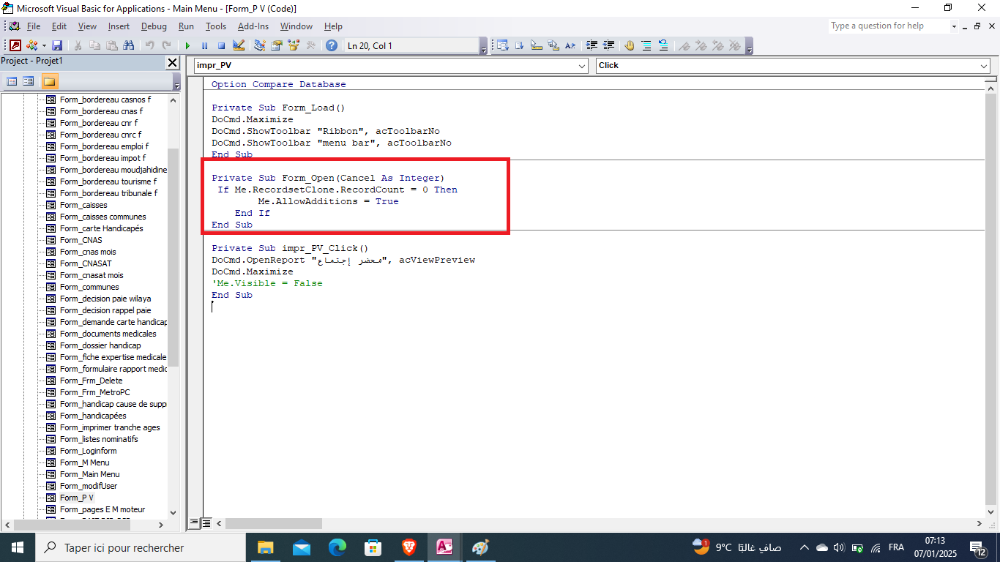The image size is (1000, 562).
Task: Open File Explorer from taskbar
Action: (x=265, y=547)
